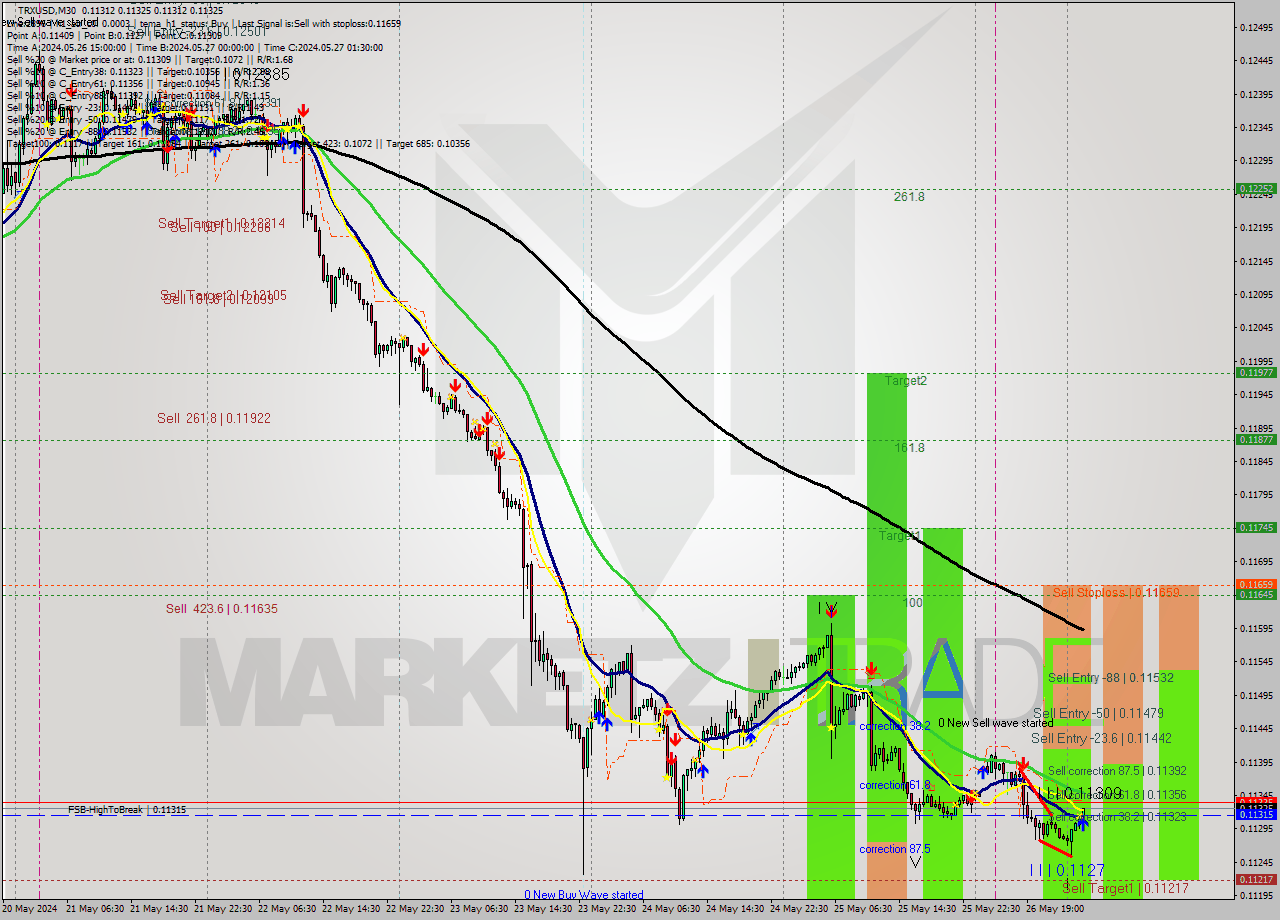This screenshot has width=1280, height=920.
Task: Click green price tag 0.11977 on axis
Action: (x=1256, y=372)
